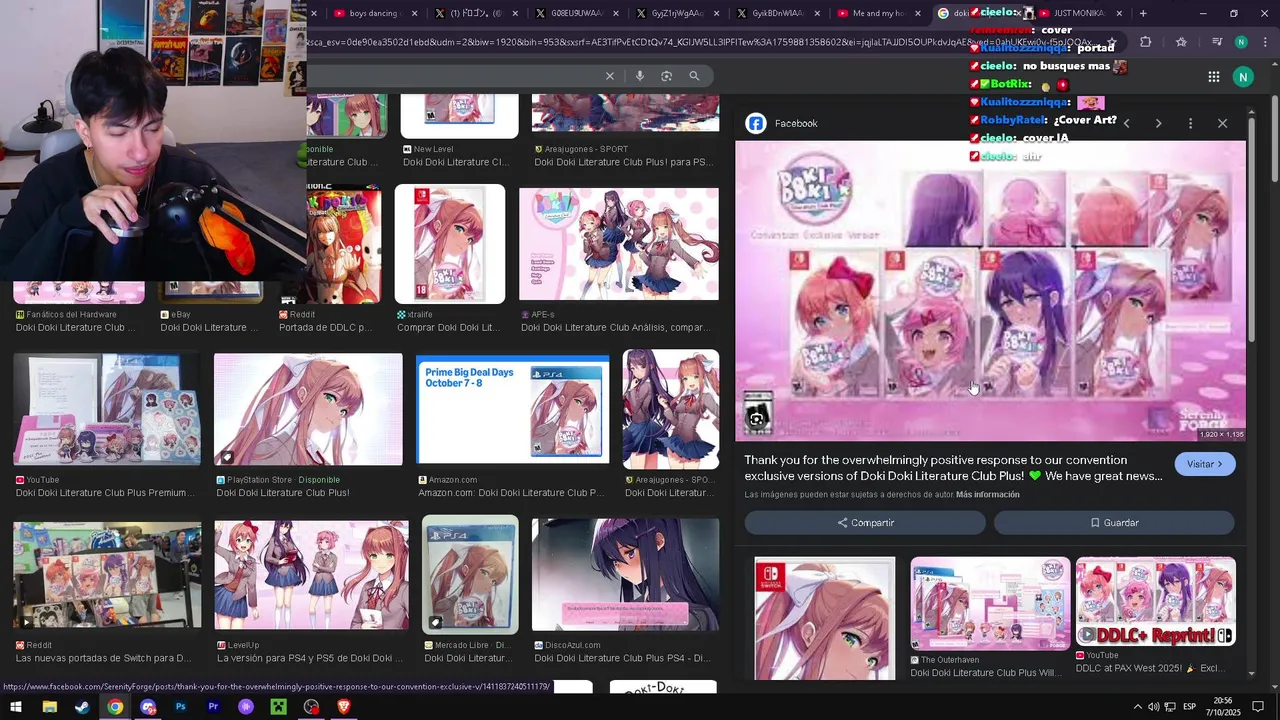Switch to the GyjZ1rjWgAA X tab
The height and width of the screenshot is (720, 1280).
click(675, 13)
